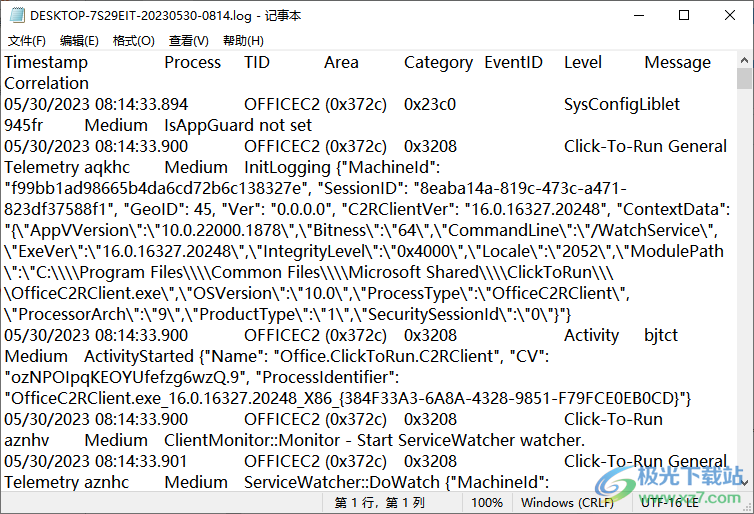Click the aqkhc event ID
This screenshot has width=754, height=514.
tap(107, 168)
